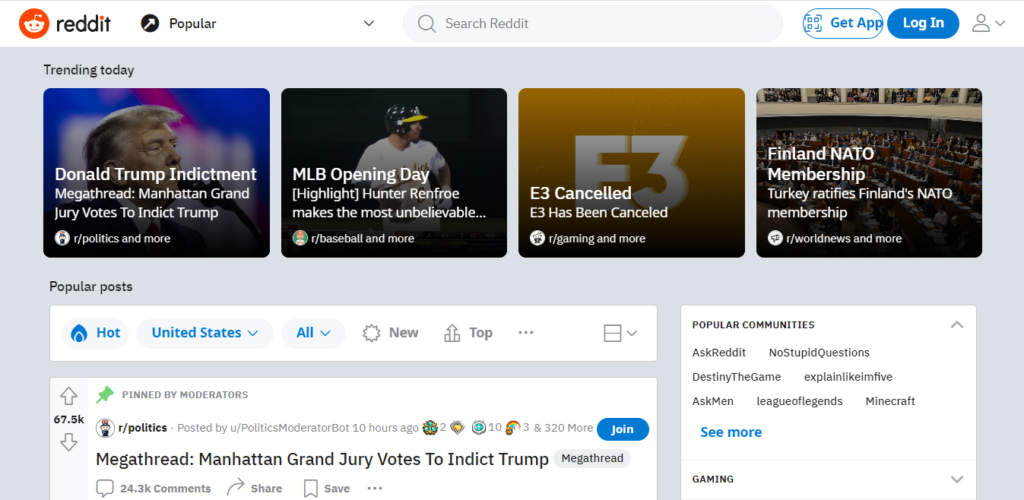Click the r/politics subreddit name on post
Image resolution: width=1024 pixels, height=500 pixels.
[x=142, y=428]
